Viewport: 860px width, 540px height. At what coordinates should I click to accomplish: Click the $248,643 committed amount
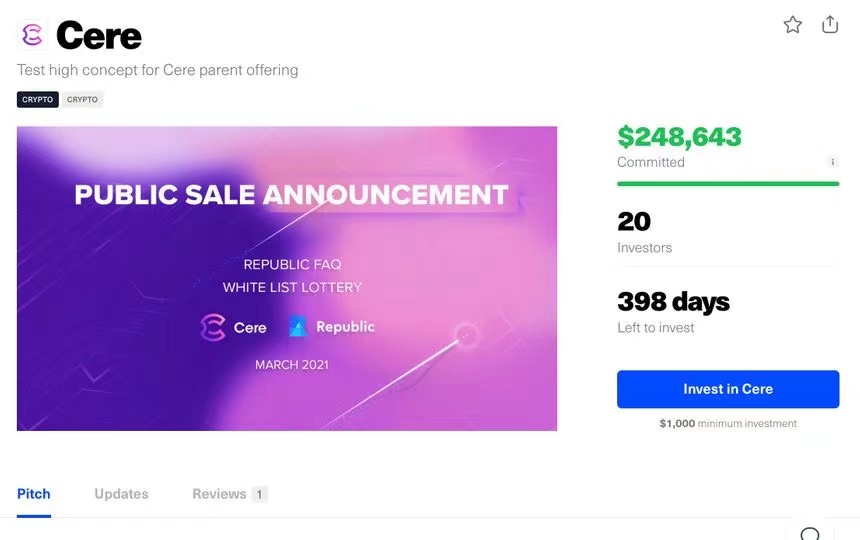point(679,137)
